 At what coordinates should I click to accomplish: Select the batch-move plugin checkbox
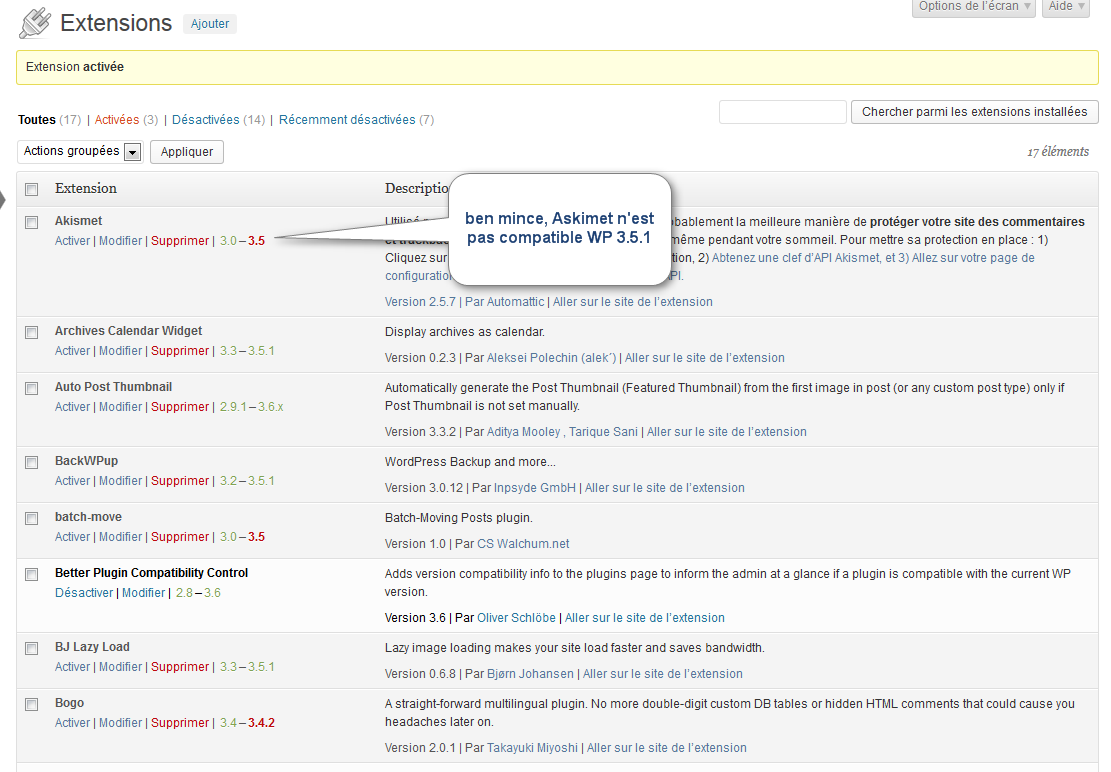(32, 518)
